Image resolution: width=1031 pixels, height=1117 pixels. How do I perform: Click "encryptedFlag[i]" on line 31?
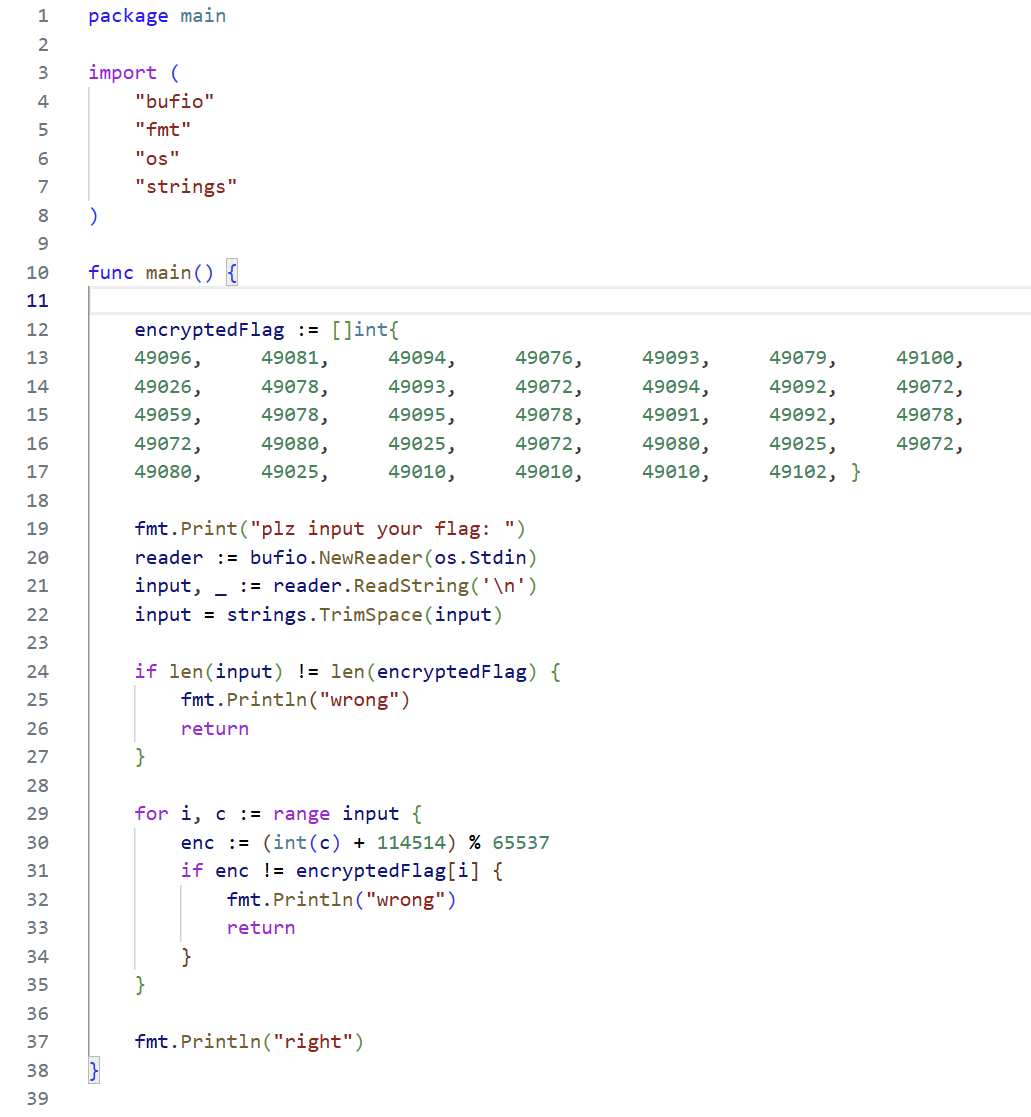point(388,871)
